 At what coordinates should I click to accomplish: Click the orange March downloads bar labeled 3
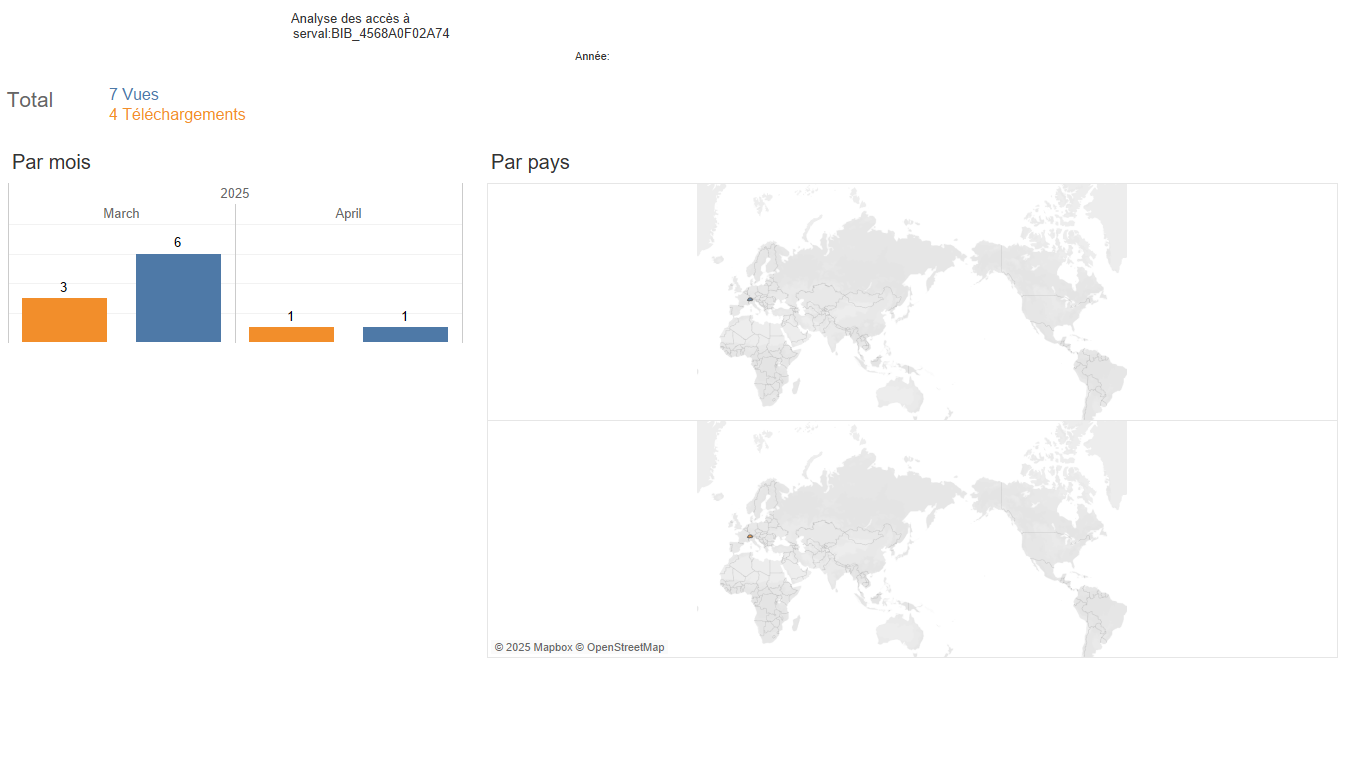[x=64, y=320]
